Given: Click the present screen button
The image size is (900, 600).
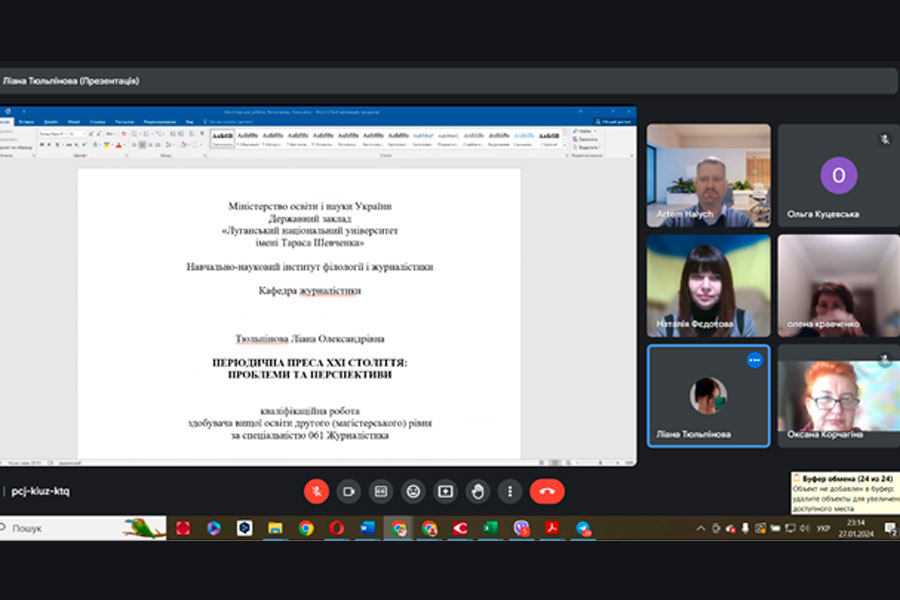Looking at the screenshot, I should point(445,491).
